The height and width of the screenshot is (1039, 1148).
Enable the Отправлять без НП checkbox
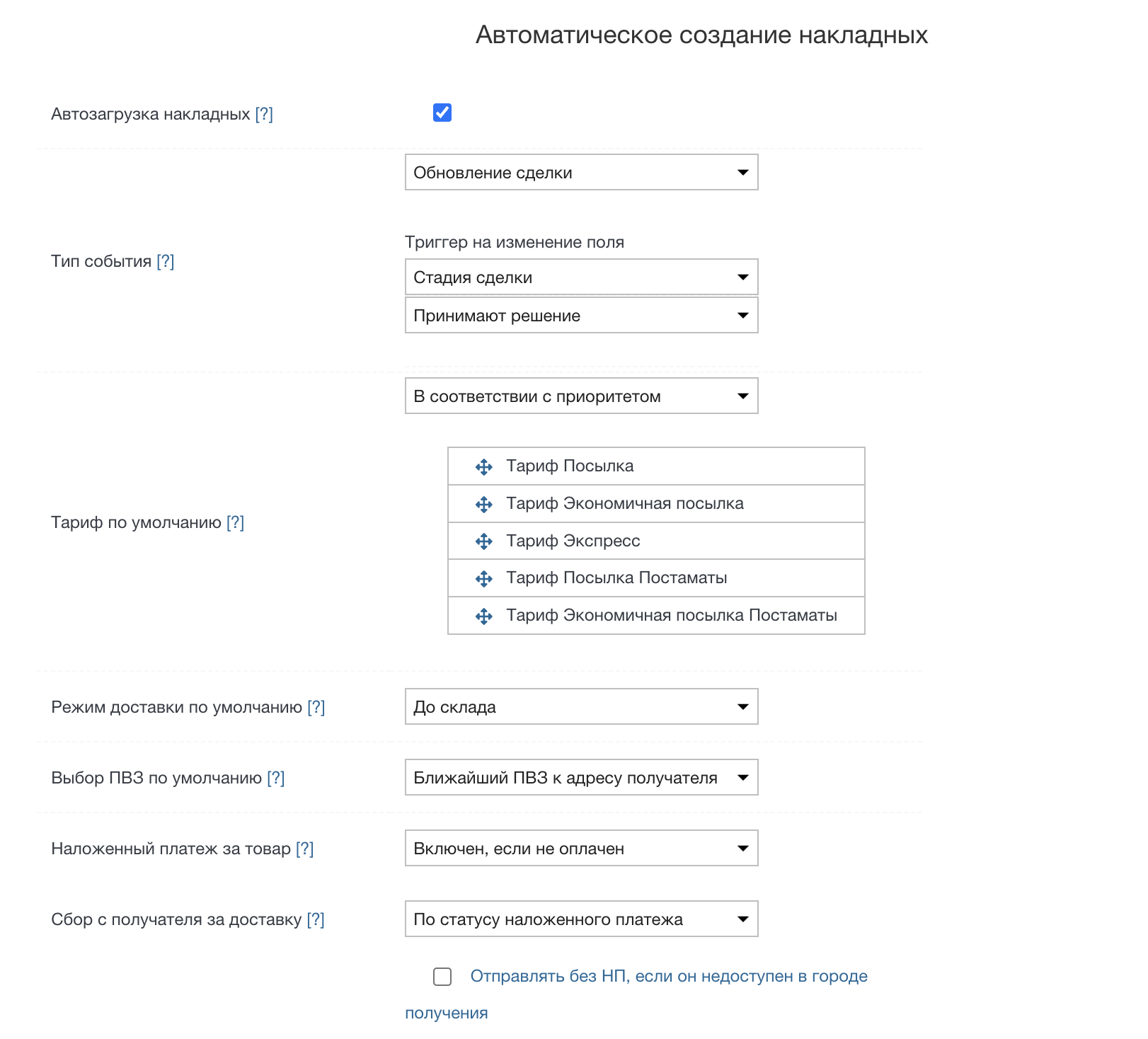442,977
